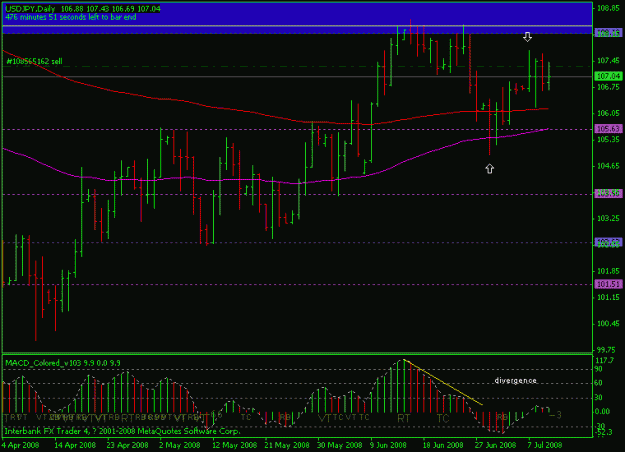Click the 101.15 price scale value
Image resolution: width=625 pixels, height=452 pixels.
coord(608,297)
